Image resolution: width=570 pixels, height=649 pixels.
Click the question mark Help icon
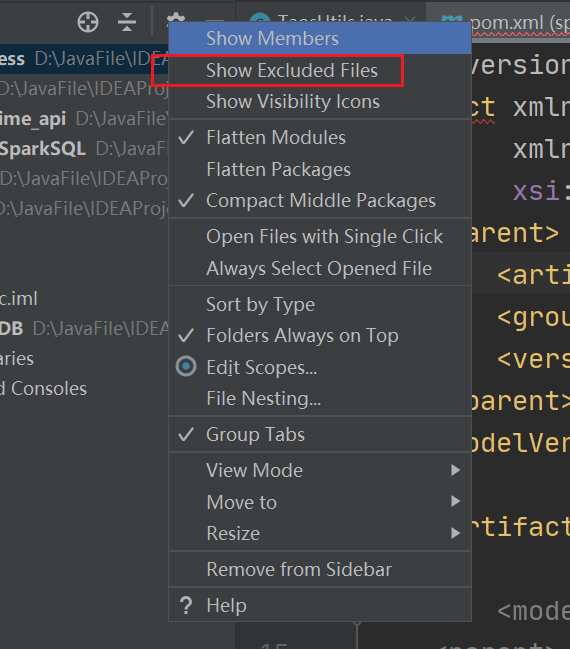[x=186, y=605]
